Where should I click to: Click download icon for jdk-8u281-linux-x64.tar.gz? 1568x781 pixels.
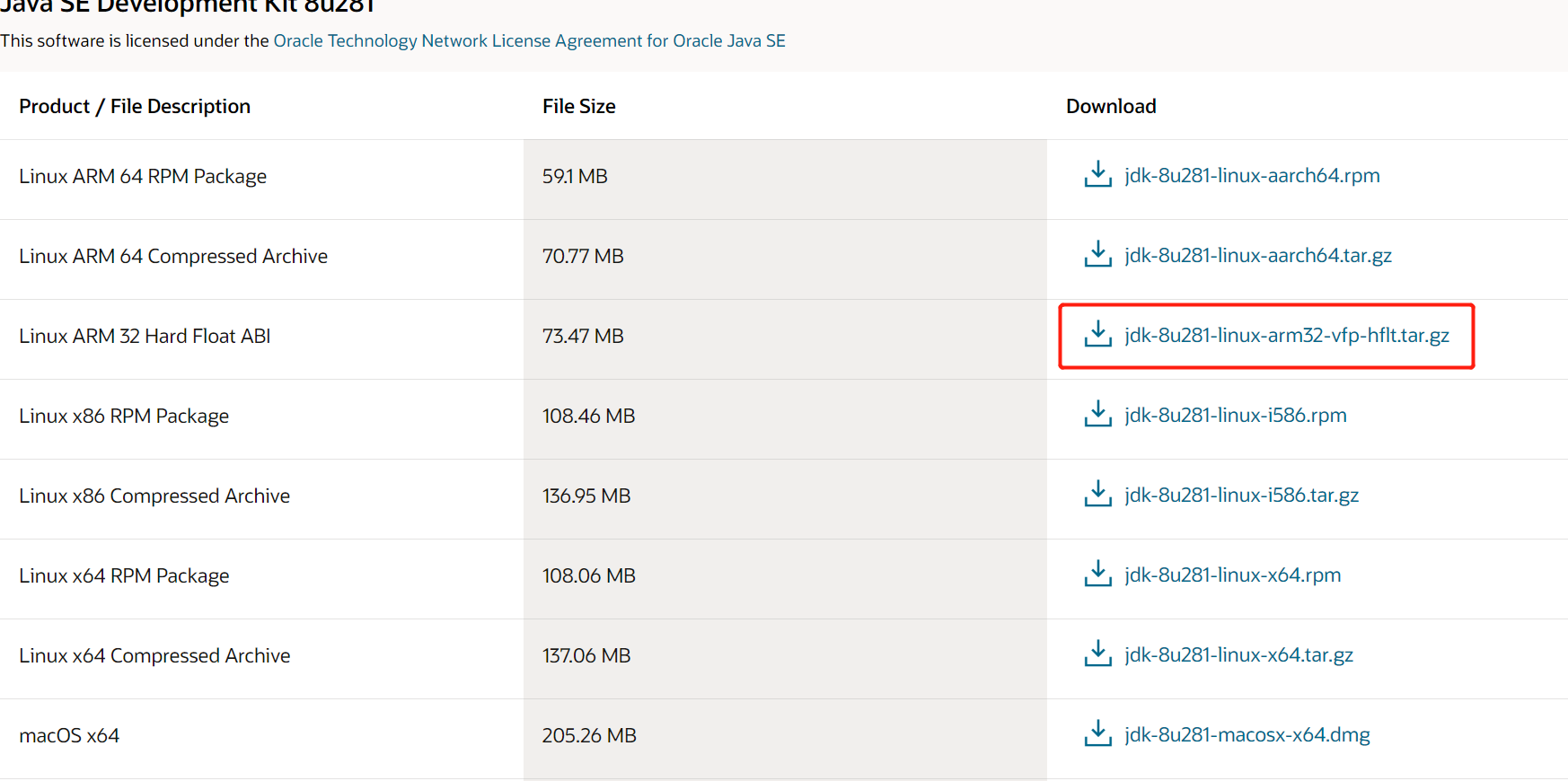[1097, 654]
